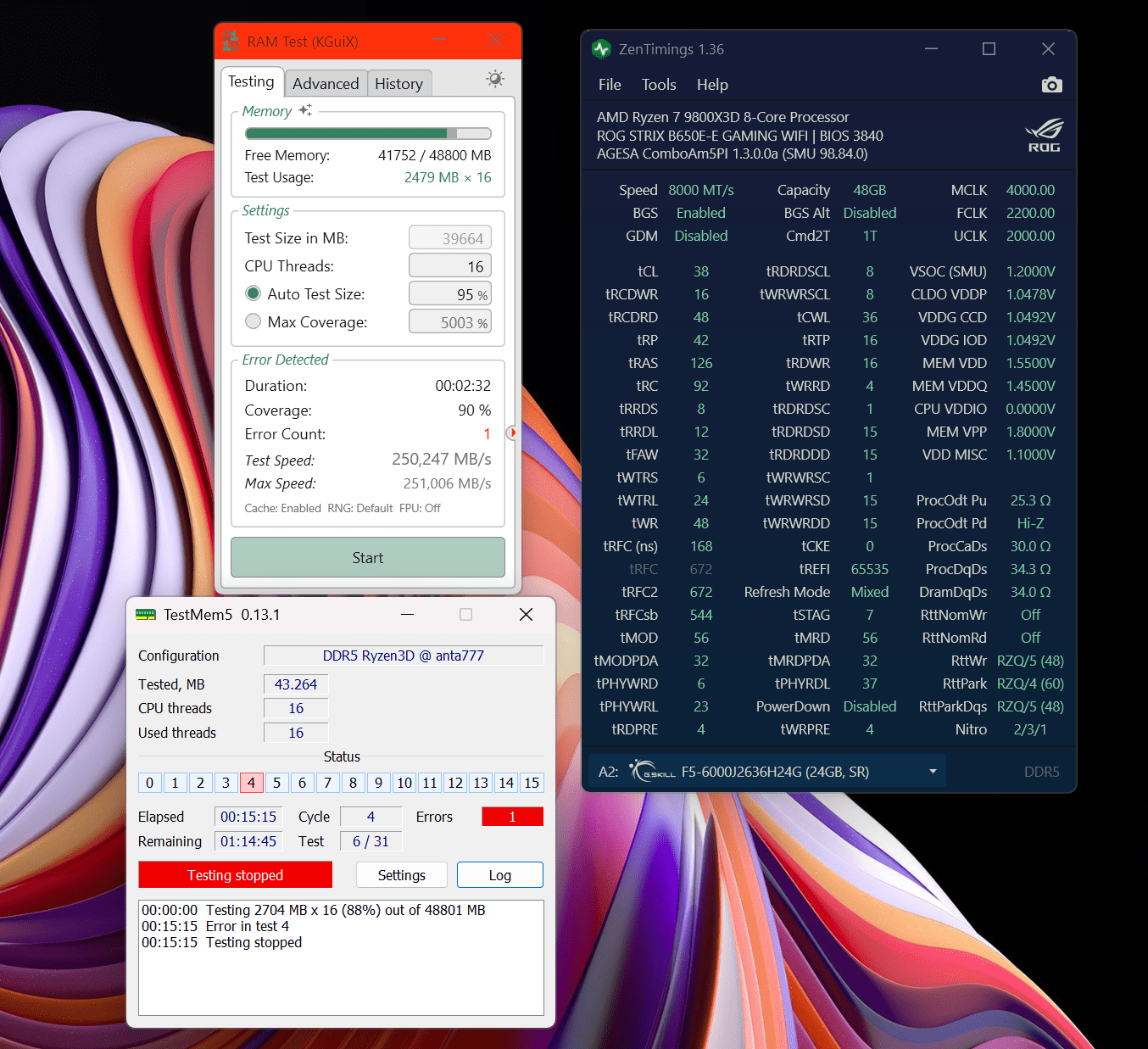Viewport: 1148px width, 1049px height.
Task: Click the Test value 6 / 31
Action: [371, 841]
